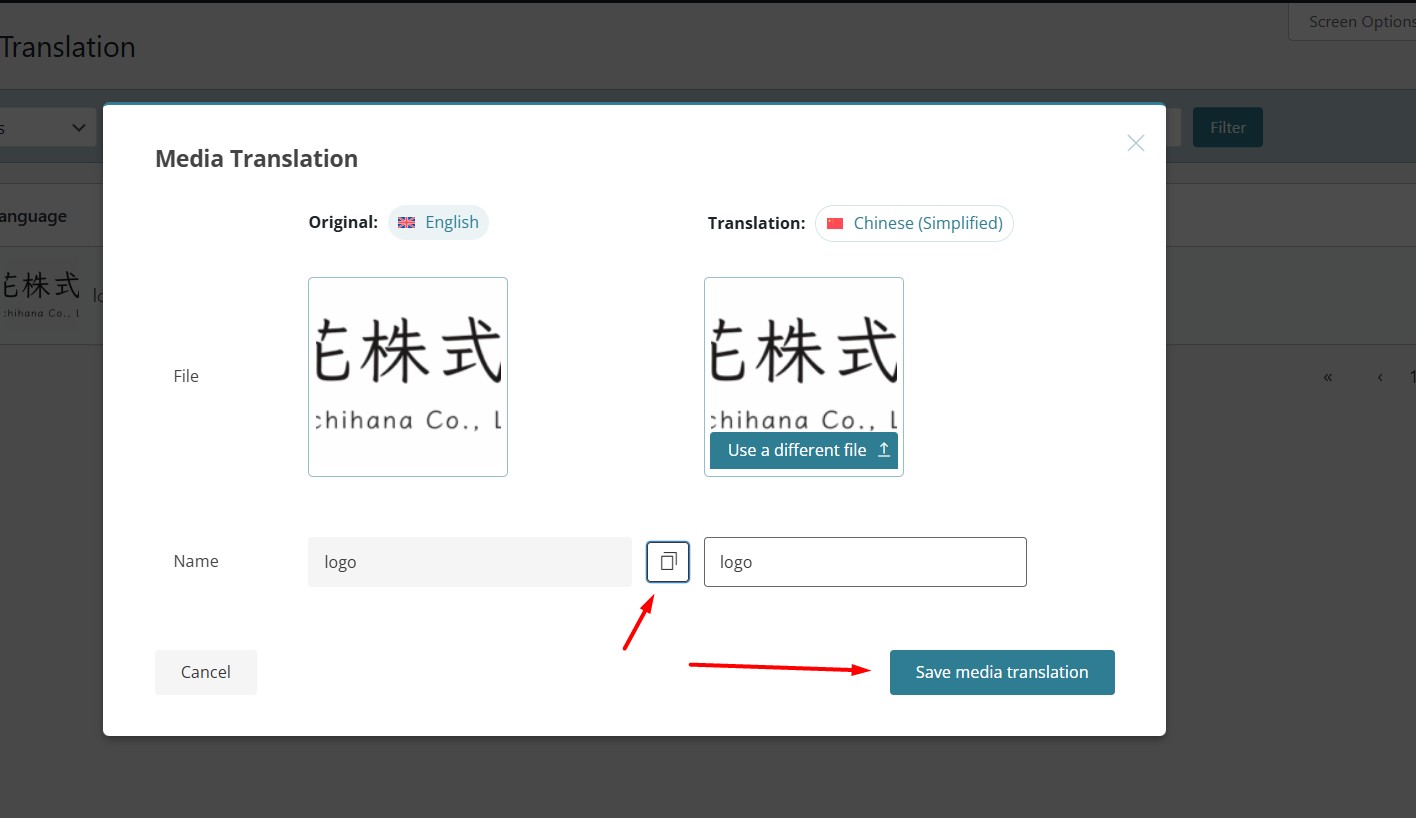Screen dimensions: 1416x818
Task: Click the Translation: label
Action: 756,223
